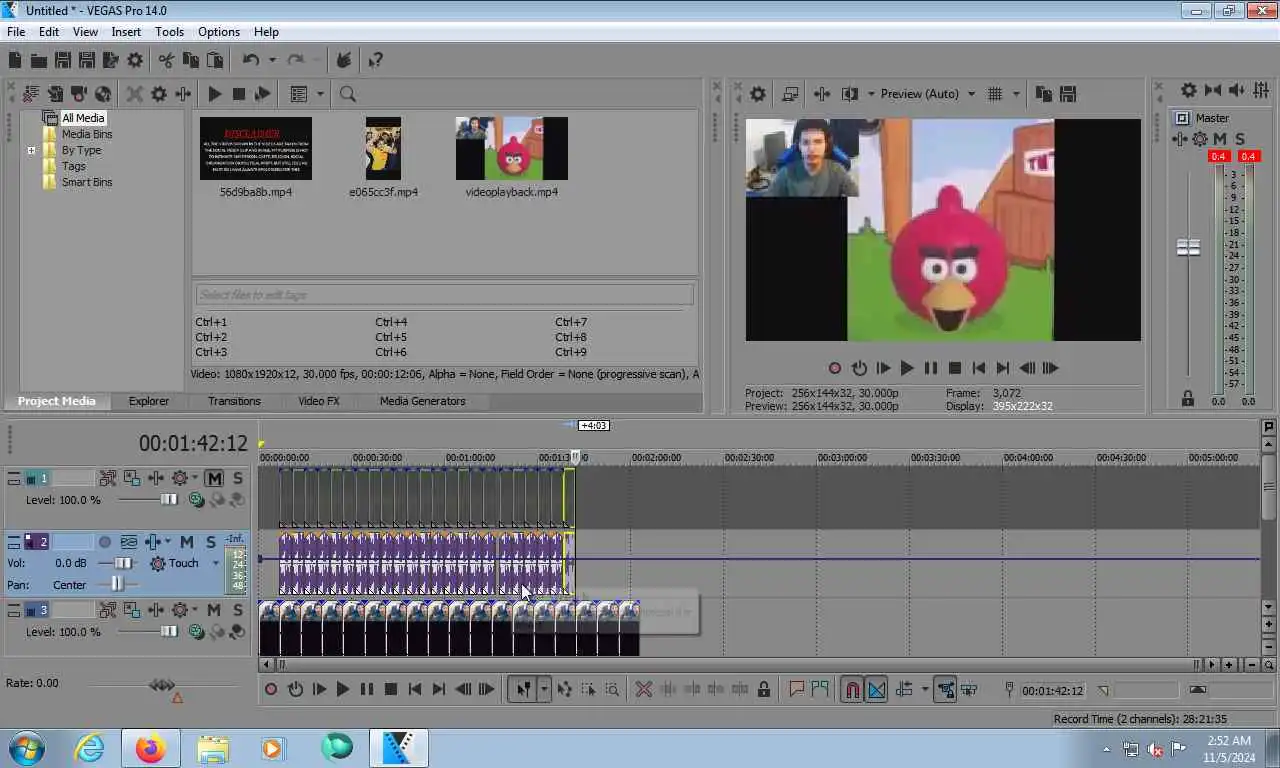Click Get Media from the Web globe icon
Viewport: 1280px width, 768px height.
point(102,94)
